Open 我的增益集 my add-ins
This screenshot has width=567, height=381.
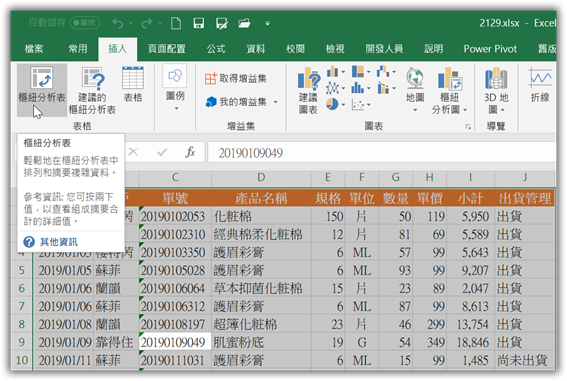point(236,102)
